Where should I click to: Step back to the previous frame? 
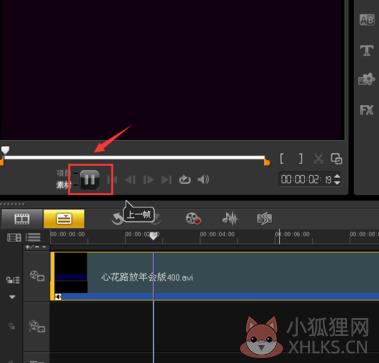(x=130, y=180)
